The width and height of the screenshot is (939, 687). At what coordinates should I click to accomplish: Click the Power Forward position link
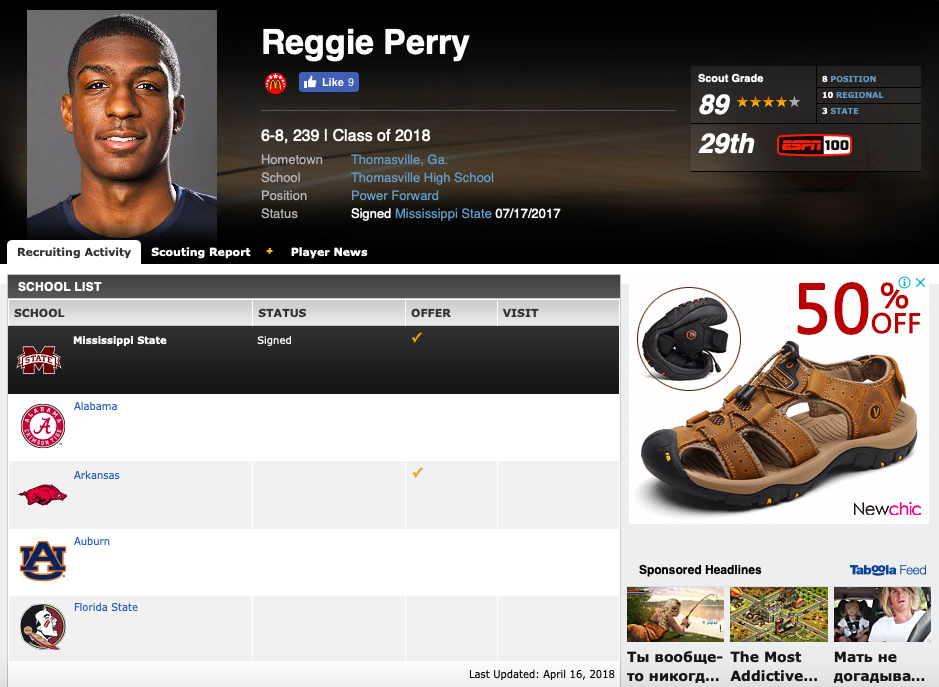395,196
